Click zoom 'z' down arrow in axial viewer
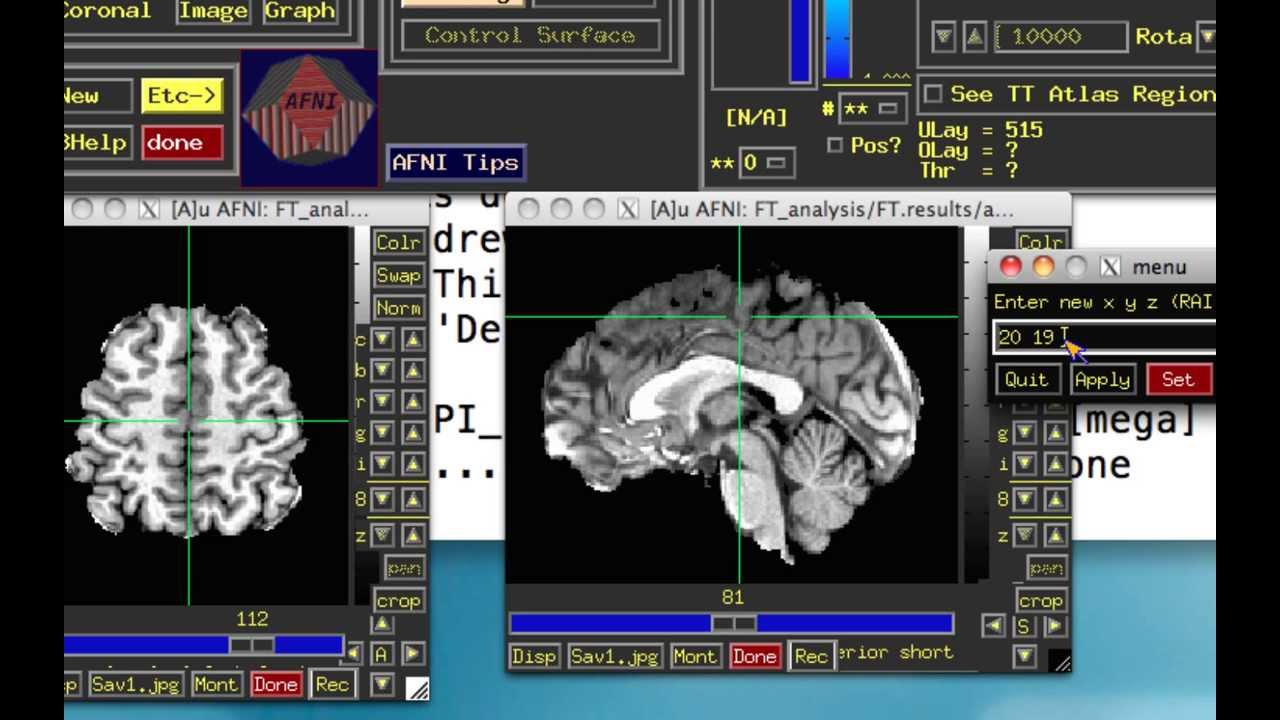The width and height of the screenshot is (1280, 720). coord(382,535)
